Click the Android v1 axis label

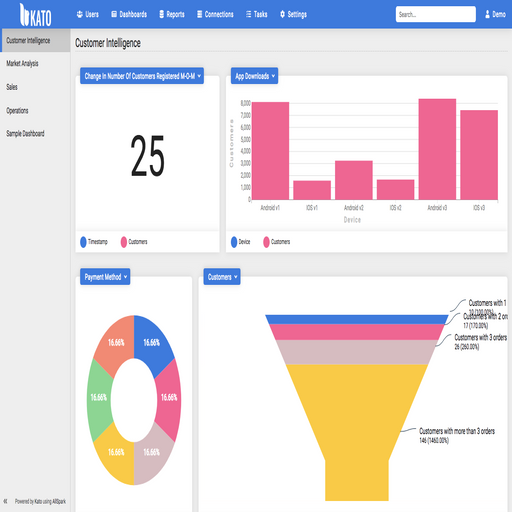[x=270, y=208]
